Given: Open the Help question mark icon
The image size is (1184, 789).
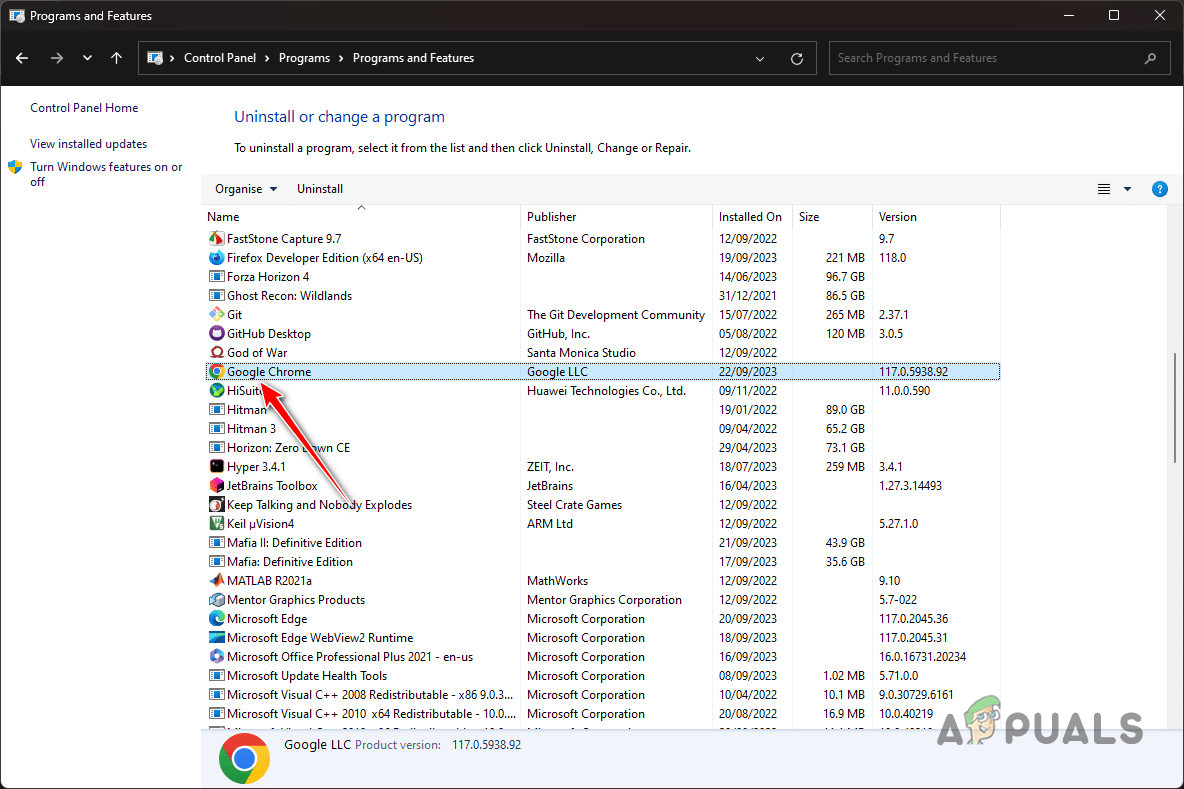Looking at the screenshot, I should 1159,188.
